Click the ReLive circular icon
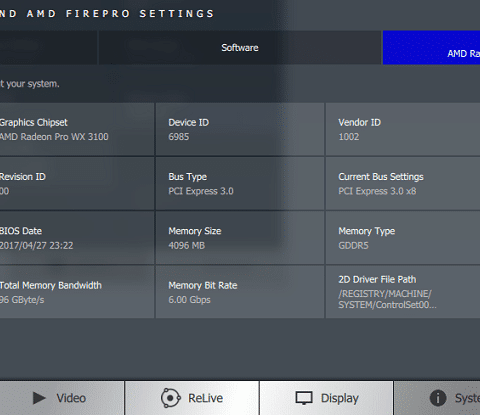 pos(171,398)
